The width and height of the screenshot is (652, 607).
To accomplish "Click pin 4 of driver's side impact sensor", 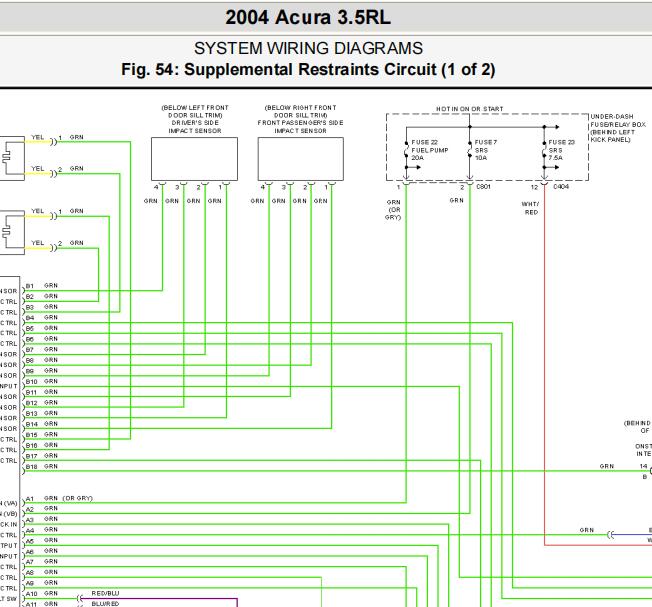I will [156, 187].
